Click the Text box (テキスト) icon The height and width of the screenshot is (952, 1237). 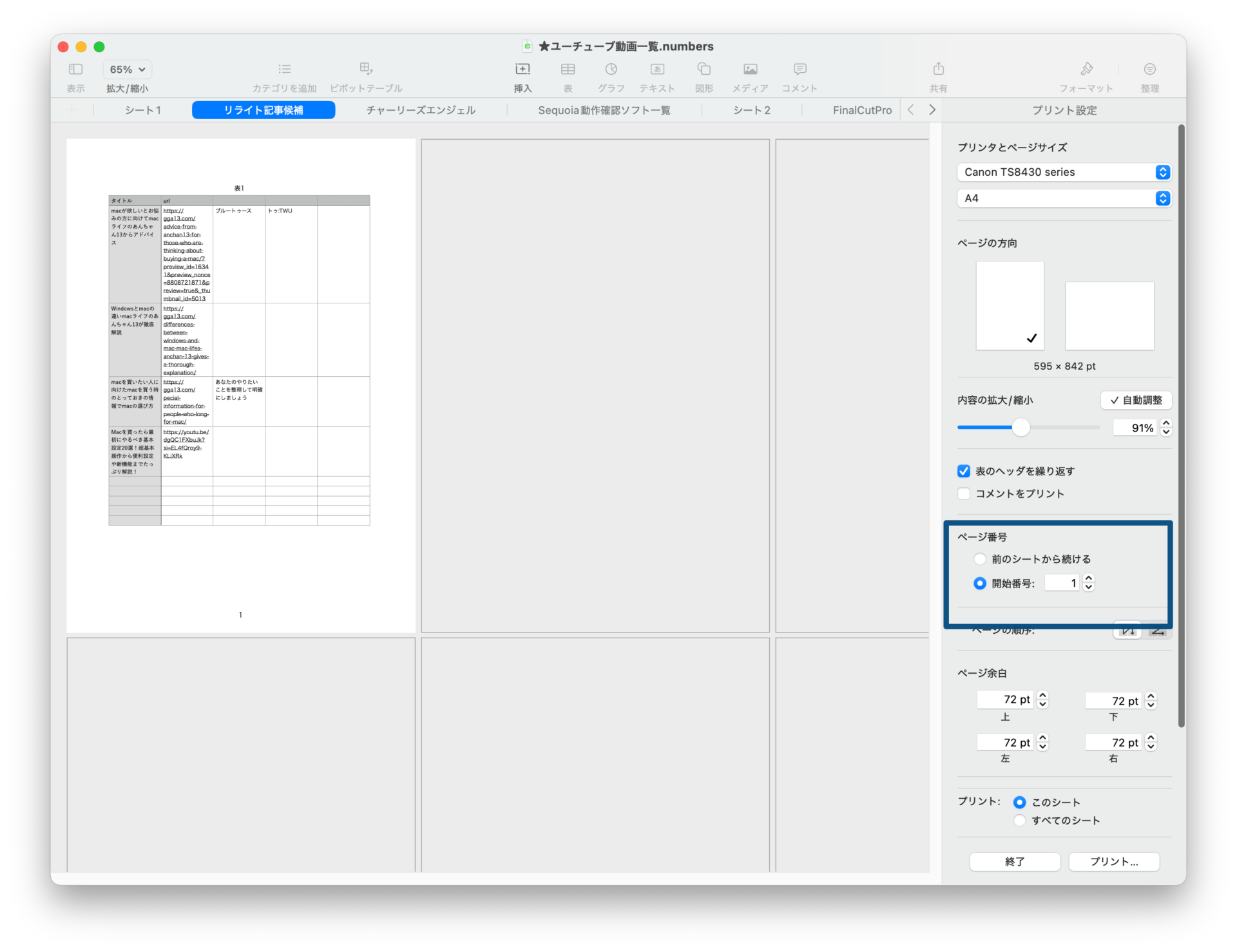657,70
